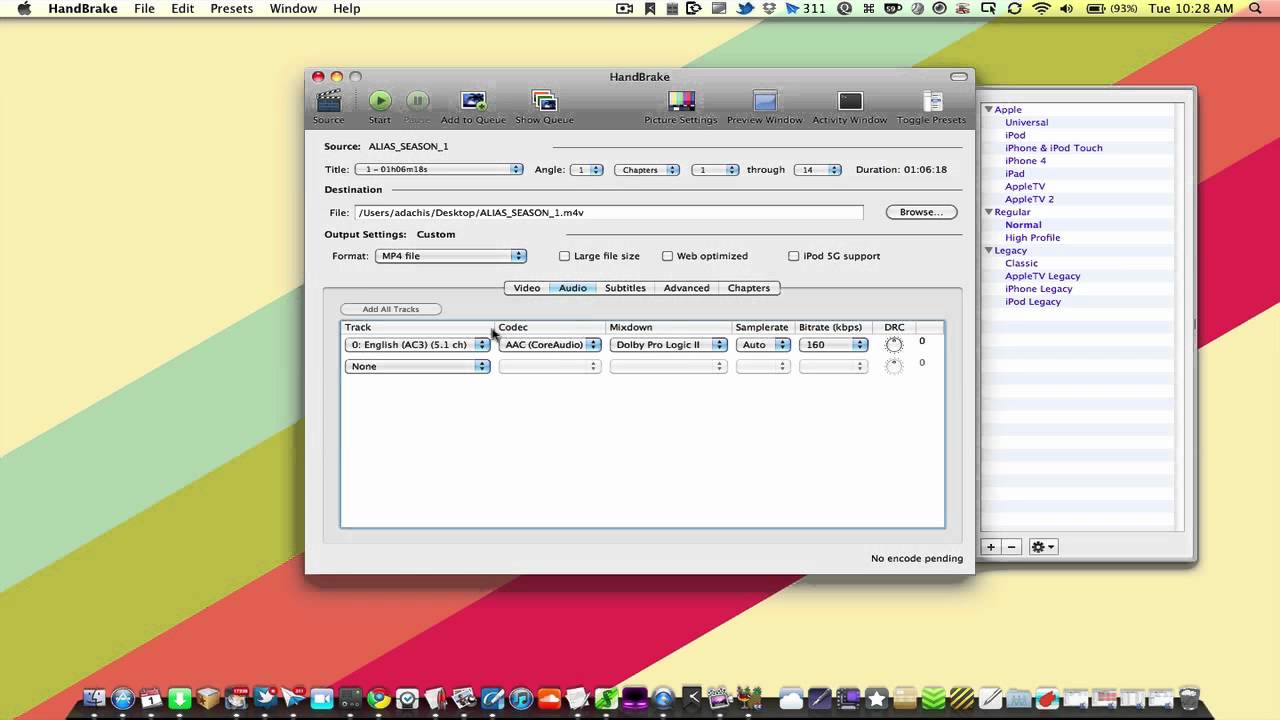
Task: Open the App Store icon in Dock
Action: (x=123, y=698)
